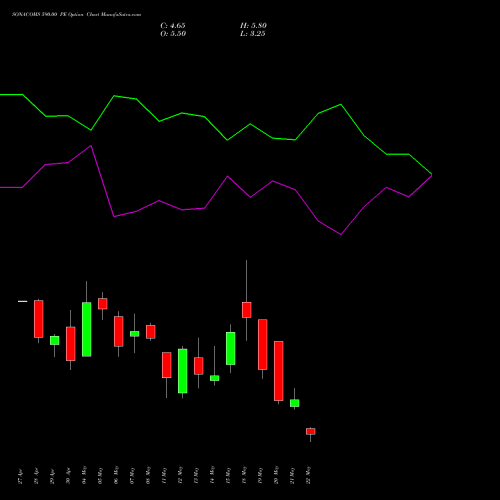This screenshot has height=500, width=500.
Task: Click the '13 May' date label
Action: tap(197, 475)
